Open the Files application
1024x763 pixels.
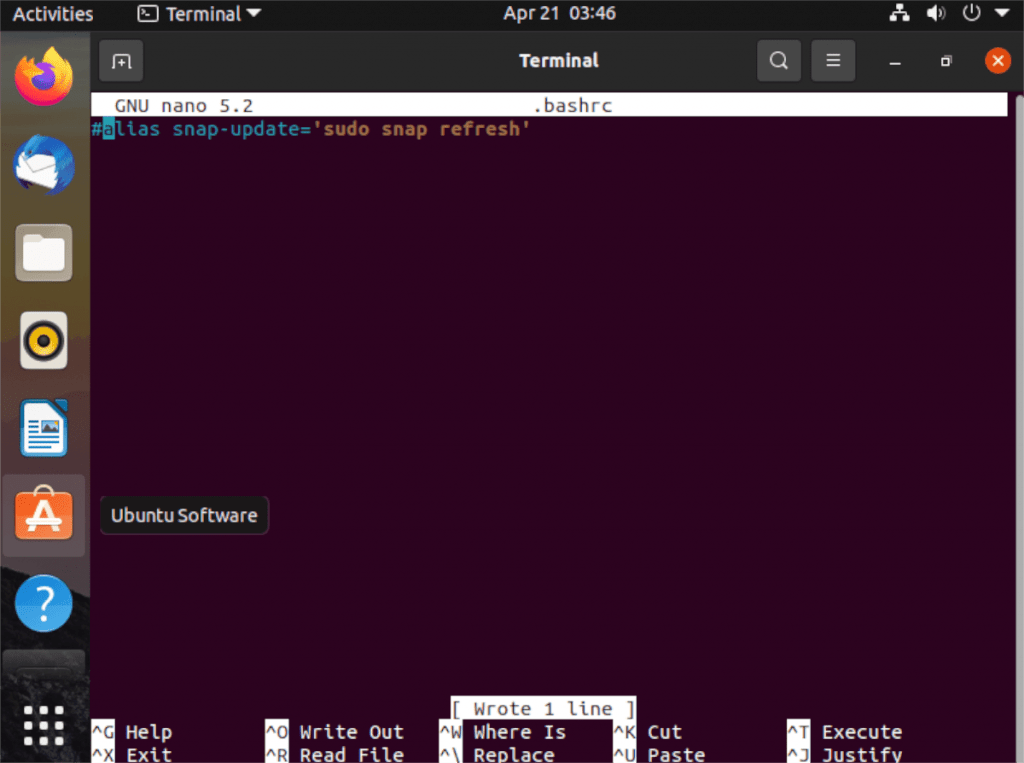point(44,253)
